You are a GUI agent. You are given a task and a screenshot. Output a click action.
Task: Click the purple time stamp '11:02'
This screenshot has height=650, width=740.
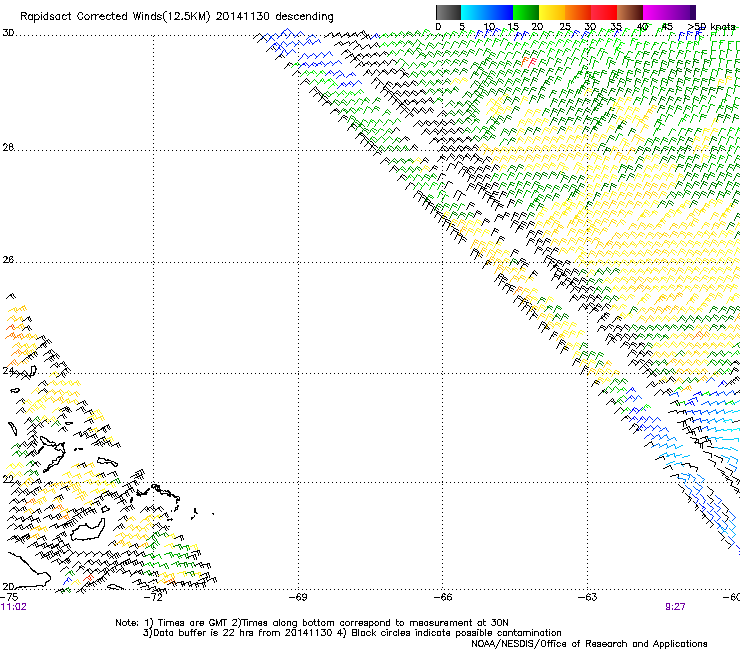point(14,607)
